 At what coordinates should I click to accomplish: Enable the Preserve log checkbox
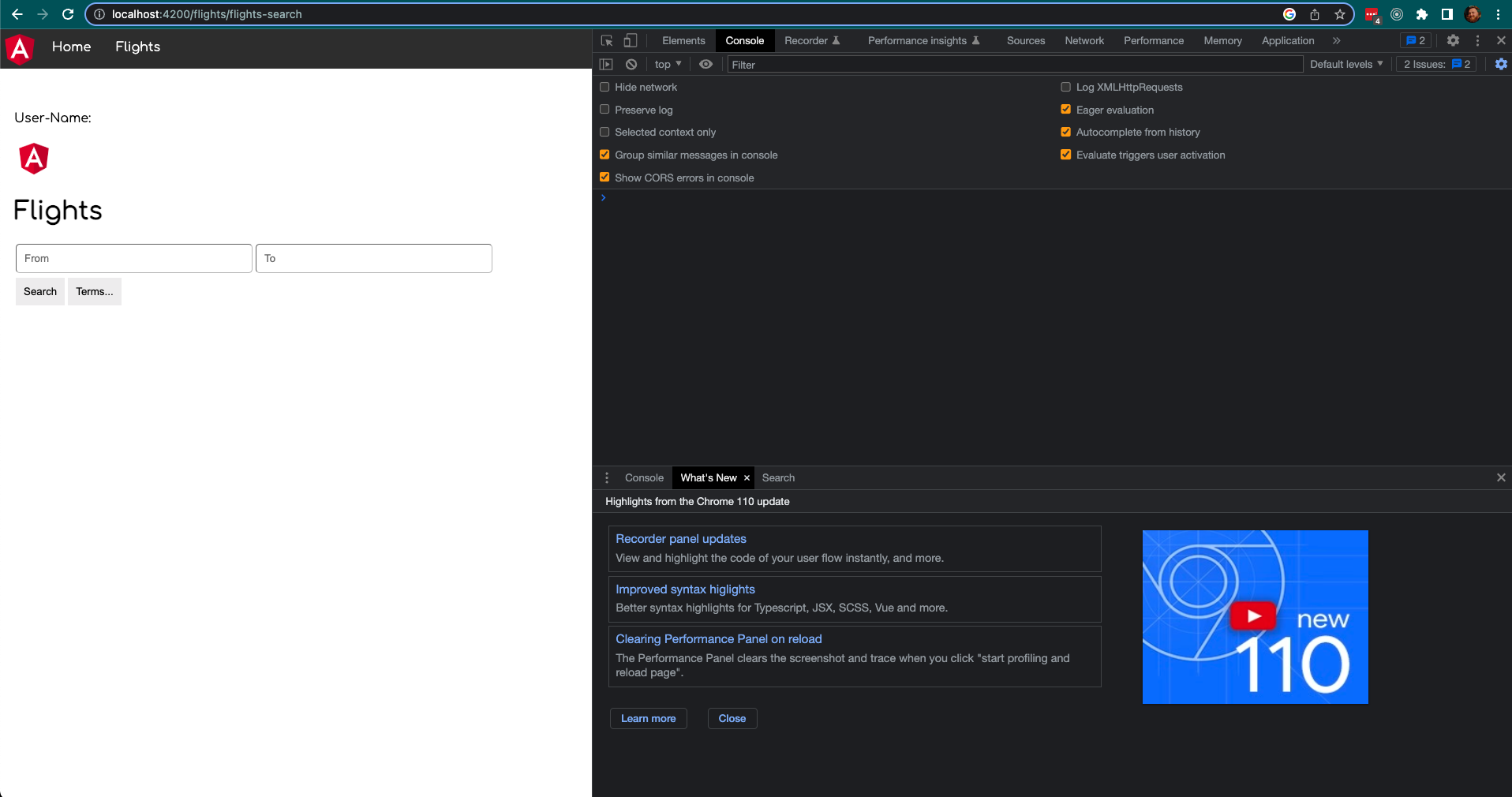point(604,110)
